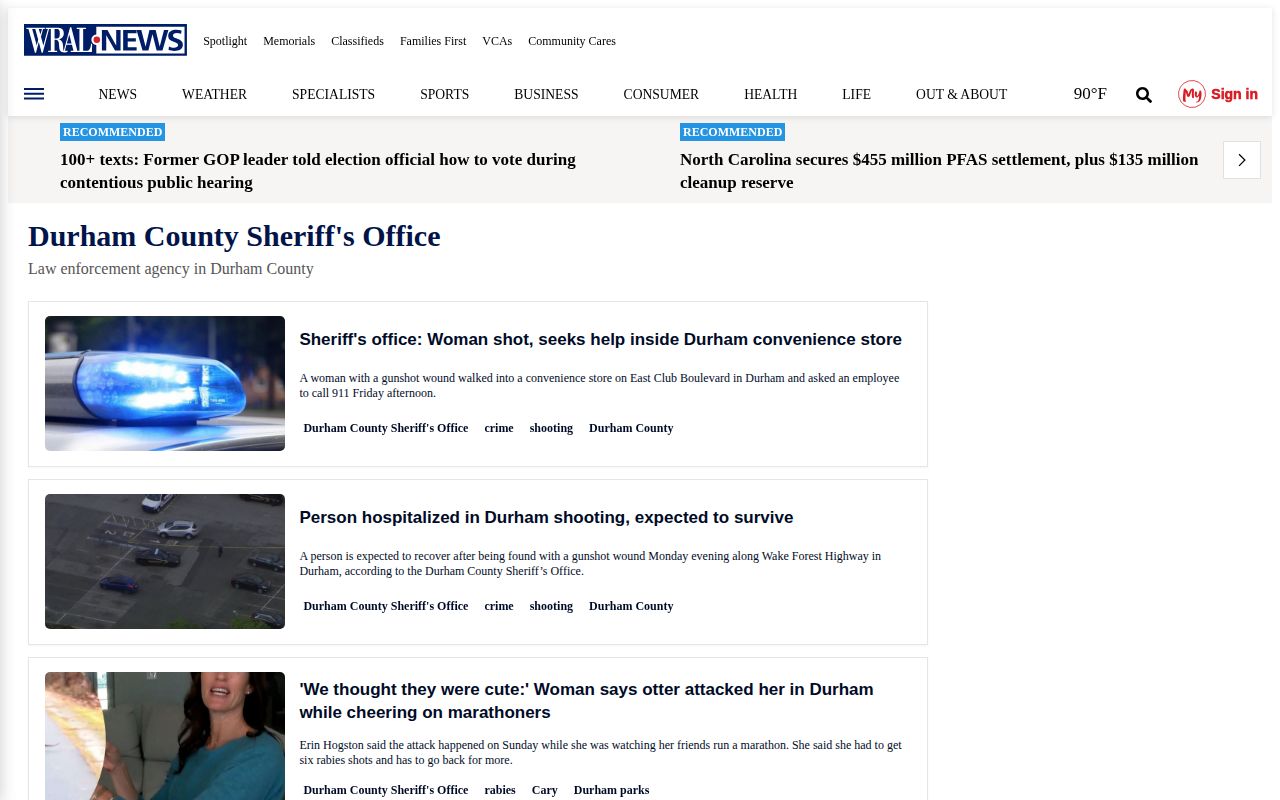Open the Specialists menu

point(333,94)
